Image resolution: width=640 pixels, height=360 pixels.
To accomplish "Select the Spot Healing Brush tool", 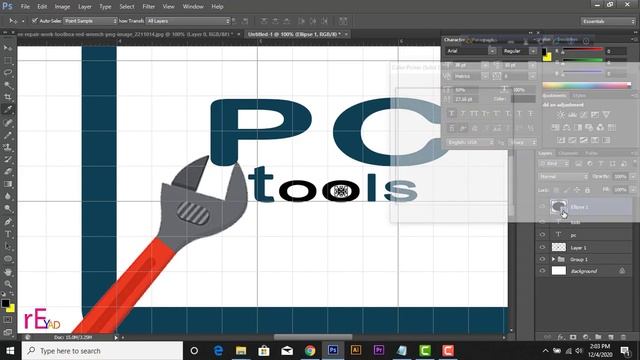I will pyautogui.click(x=8, y=122).
